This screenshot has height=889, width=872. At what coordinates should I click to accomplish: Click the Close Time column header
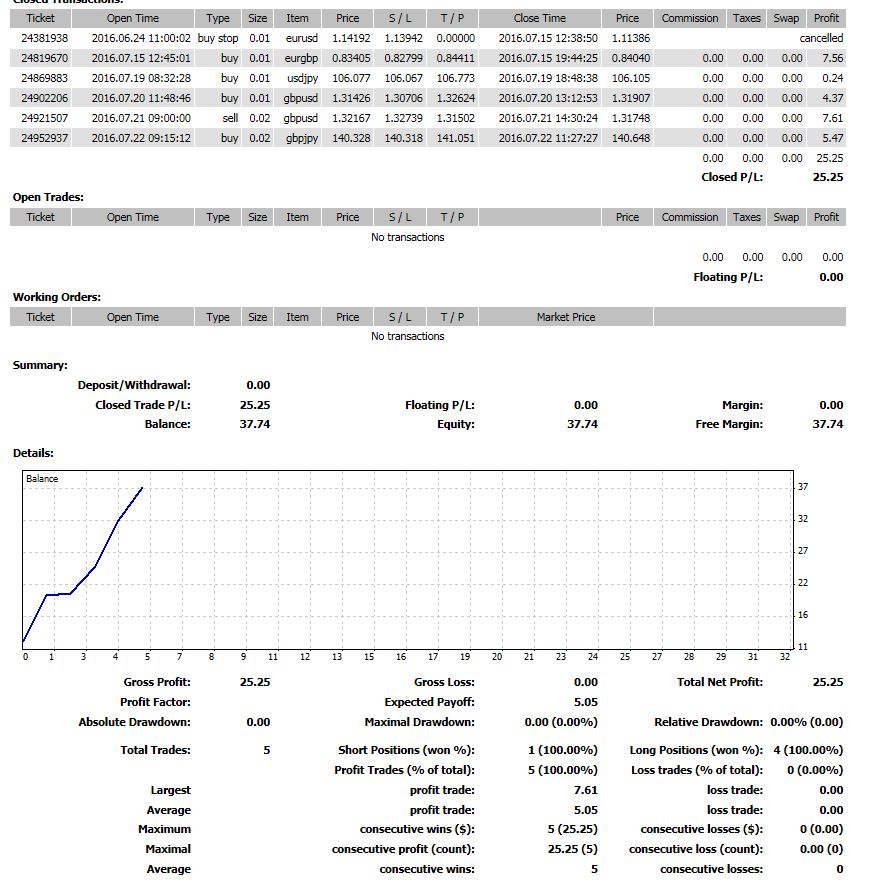click(540, 18)
